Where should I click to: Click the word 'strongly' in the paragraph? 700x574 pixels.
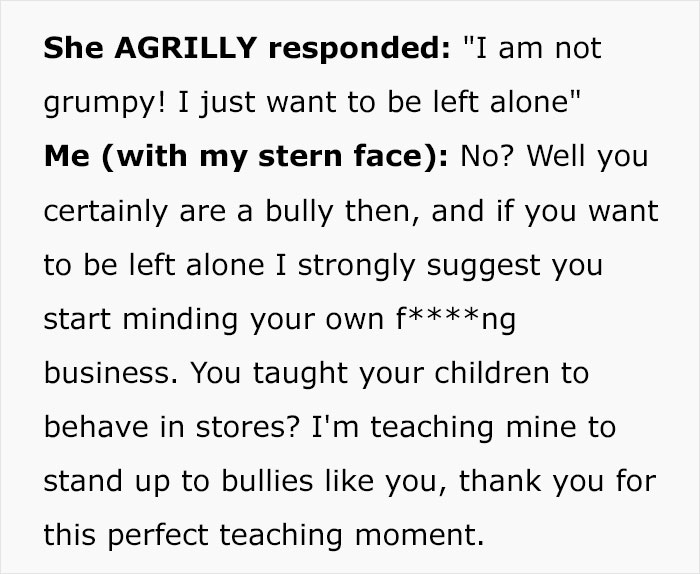pyautogui.click(x=357, y=266)
